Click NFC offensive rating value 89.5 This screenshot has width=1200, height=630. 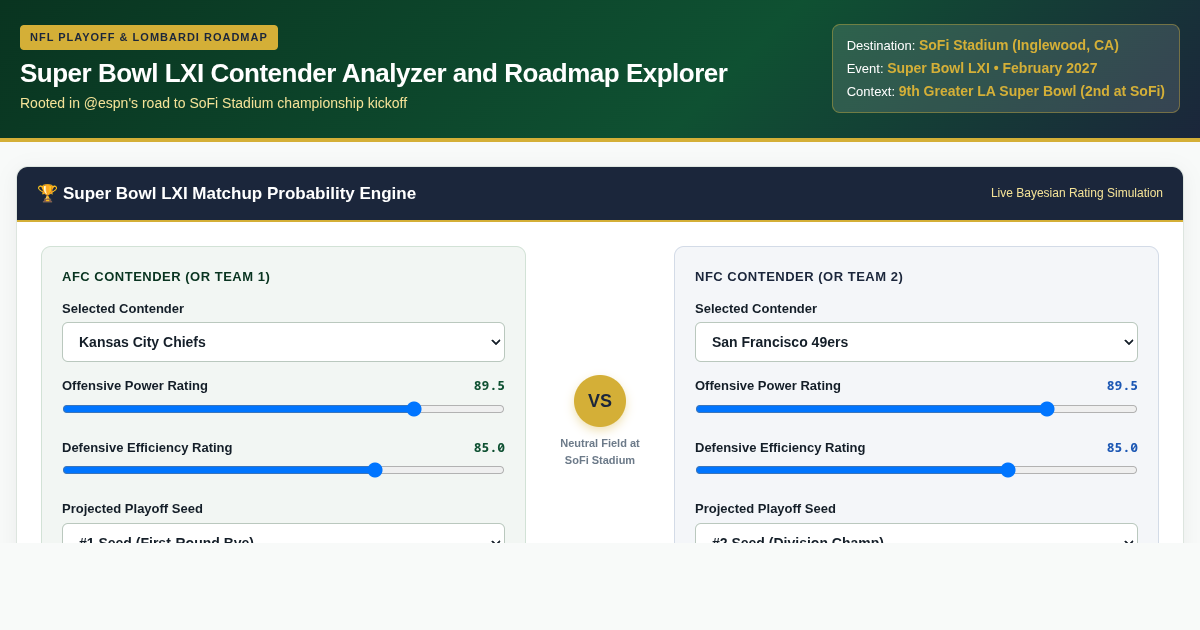coord(1122,386)
